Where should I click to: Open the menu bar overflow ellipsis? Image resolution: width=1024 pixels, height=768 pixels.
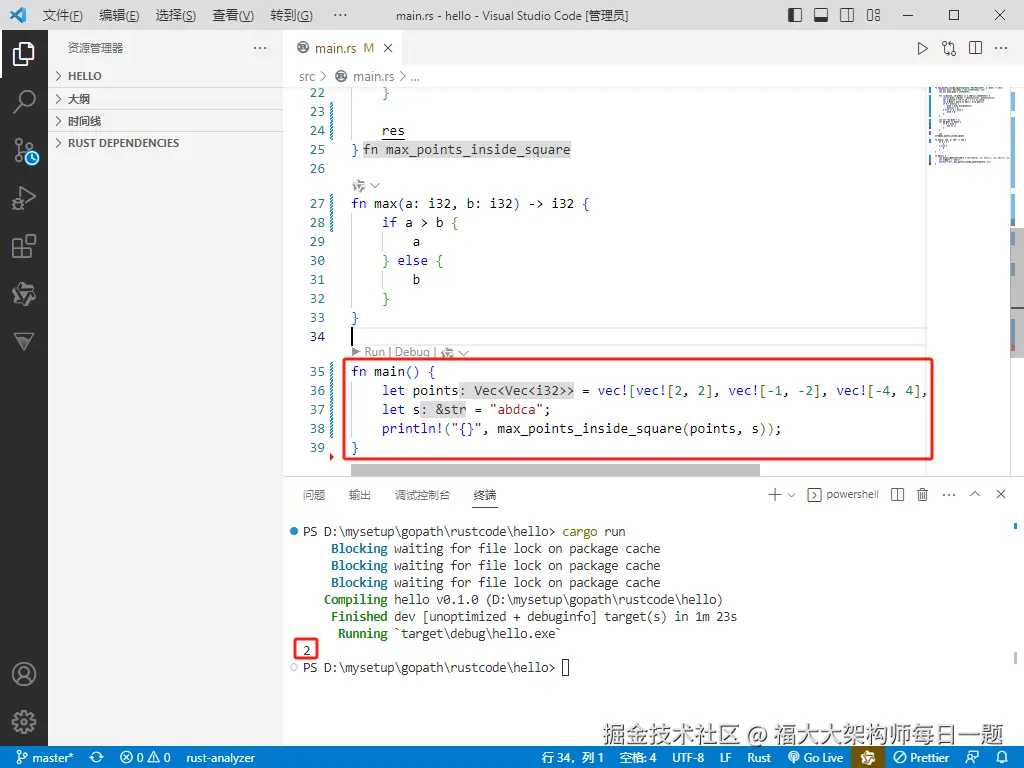[340, 15]
